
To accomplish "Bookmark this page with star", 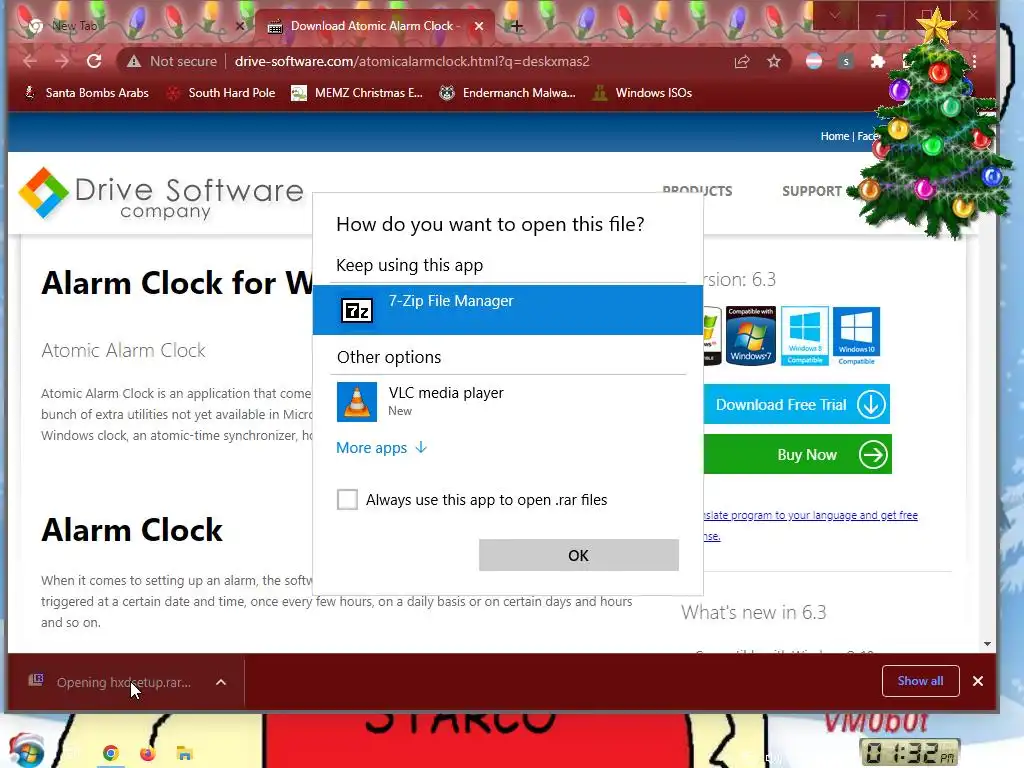I will click(774, 61).
